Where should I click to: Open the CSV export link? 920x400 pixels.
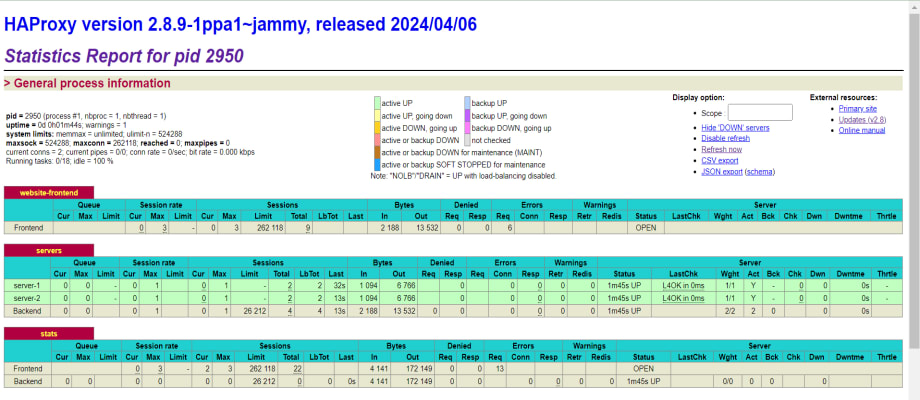point(720,160)
